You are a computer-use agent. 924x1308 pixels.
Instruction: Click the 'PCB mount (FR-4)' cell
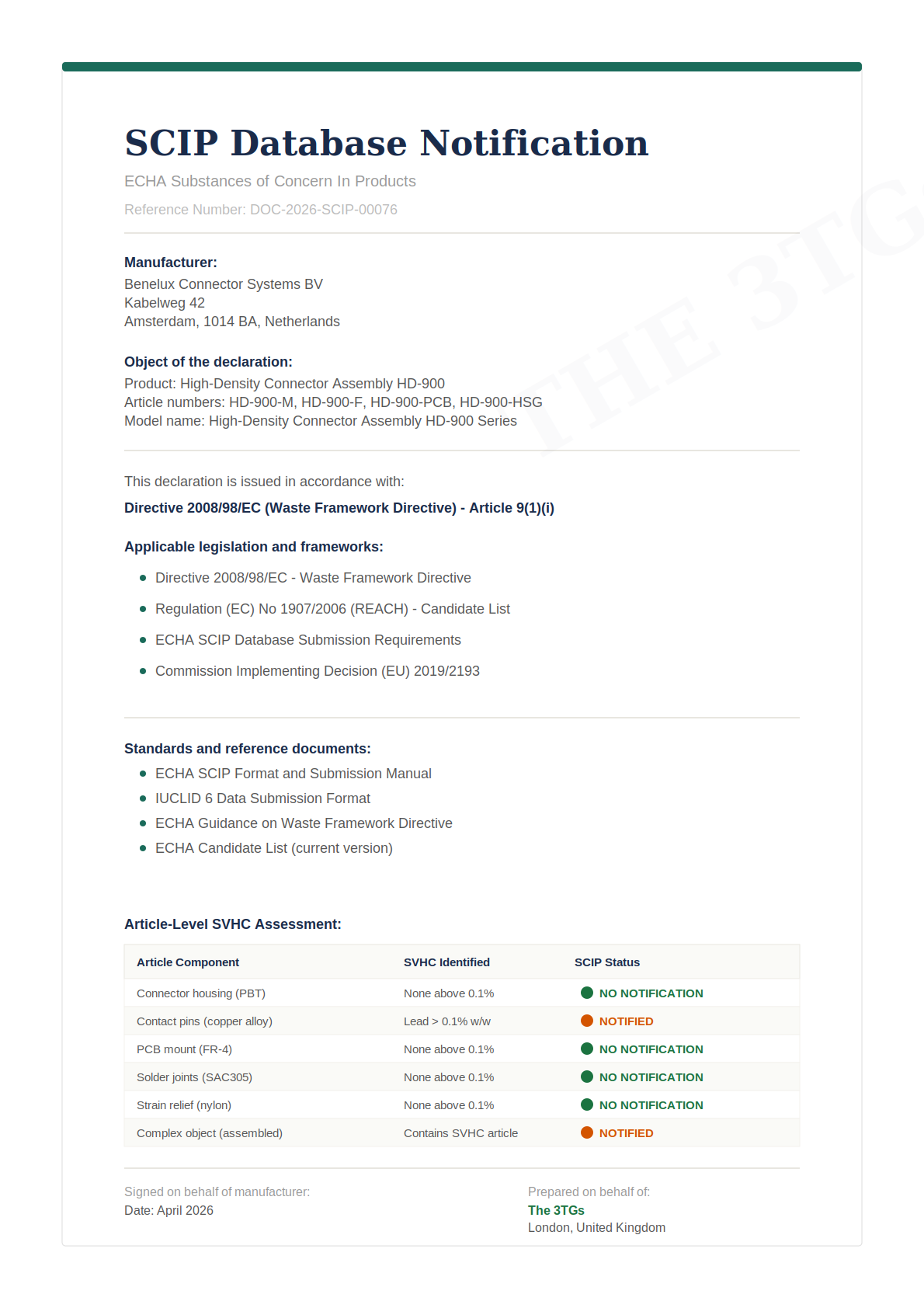(184, 1049)
